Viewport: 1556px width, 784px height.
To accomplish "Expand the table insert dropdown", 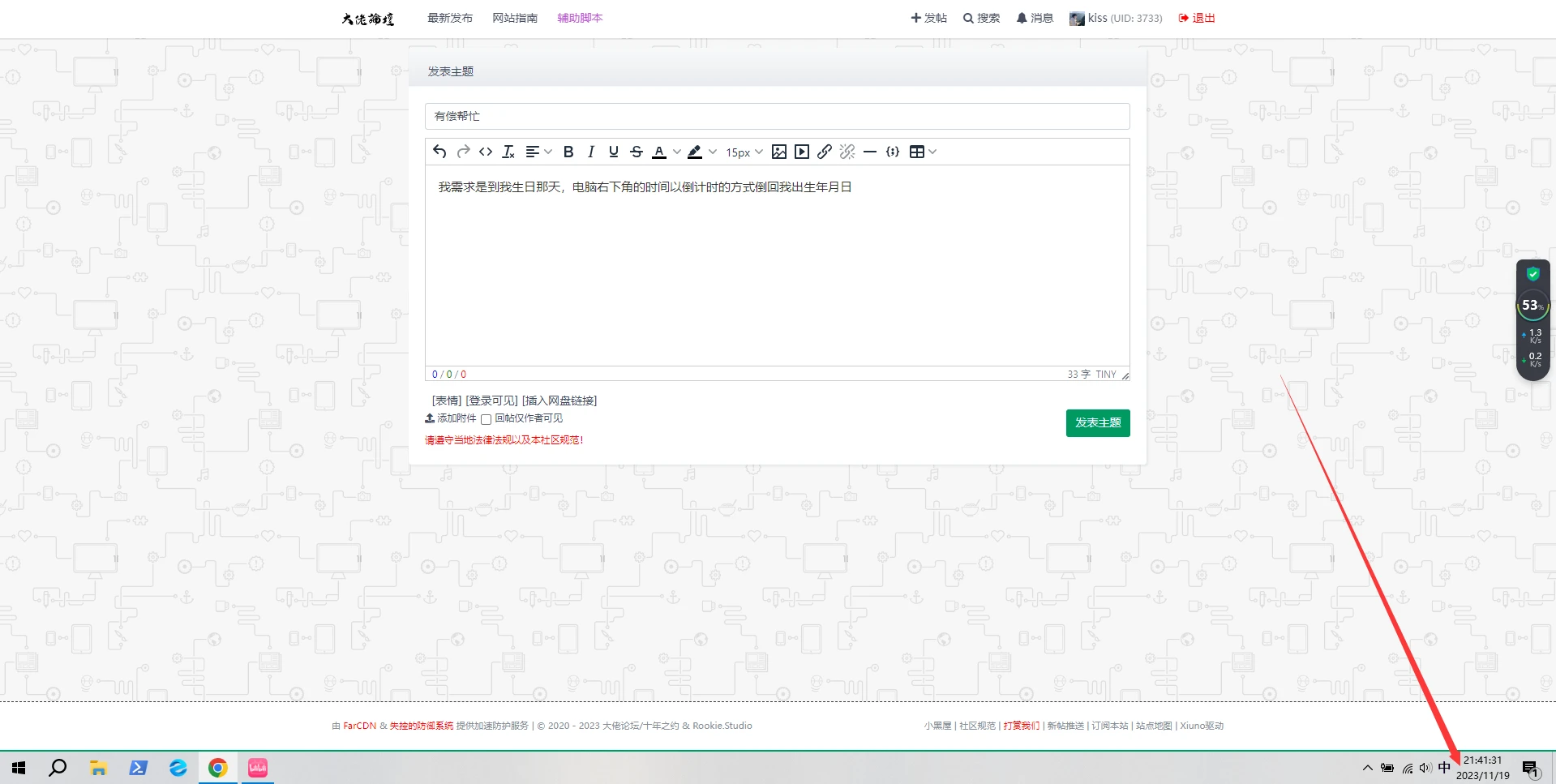I will tap(932, 152).
